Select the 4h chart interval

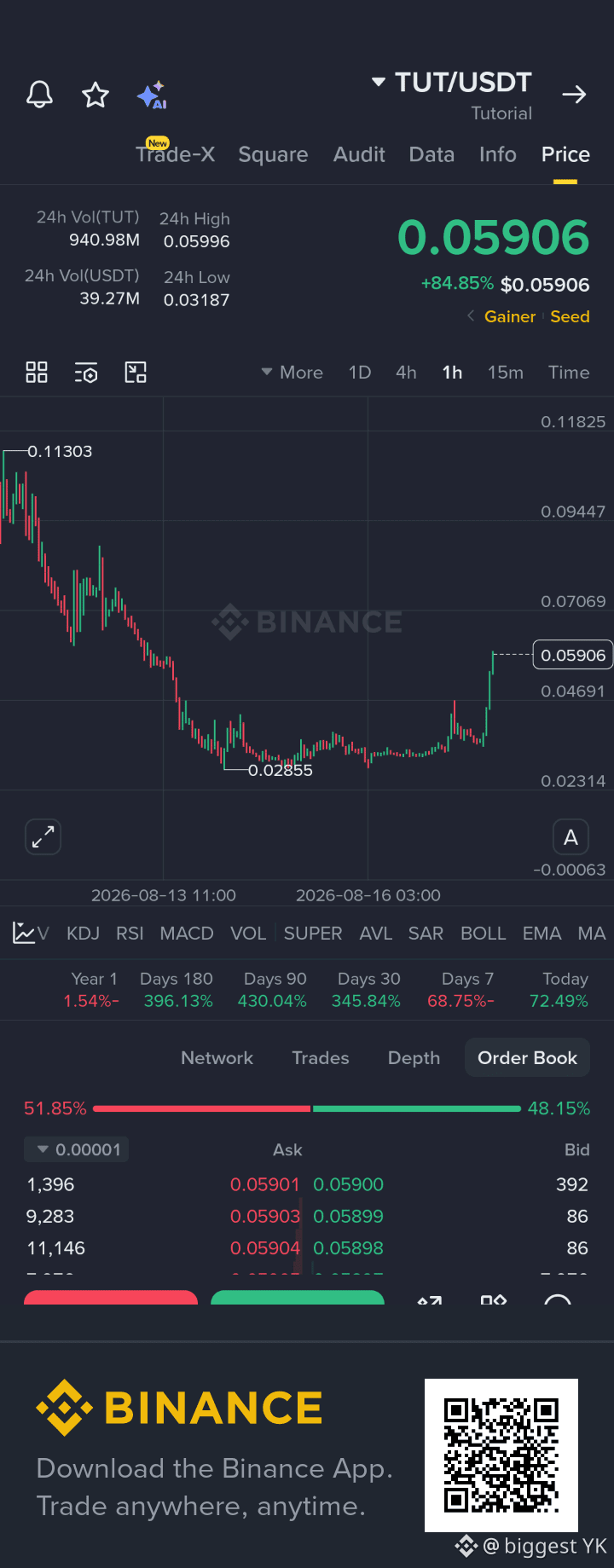pyautogui.click(x=406, y=373)
